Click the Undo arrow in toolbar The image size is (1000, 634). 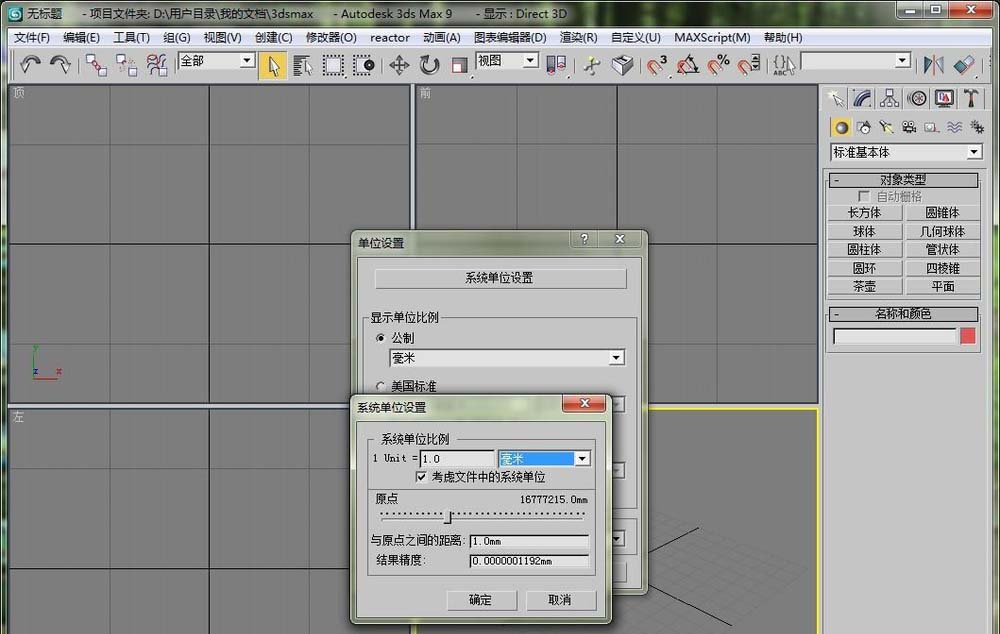(x=30, y=64)
